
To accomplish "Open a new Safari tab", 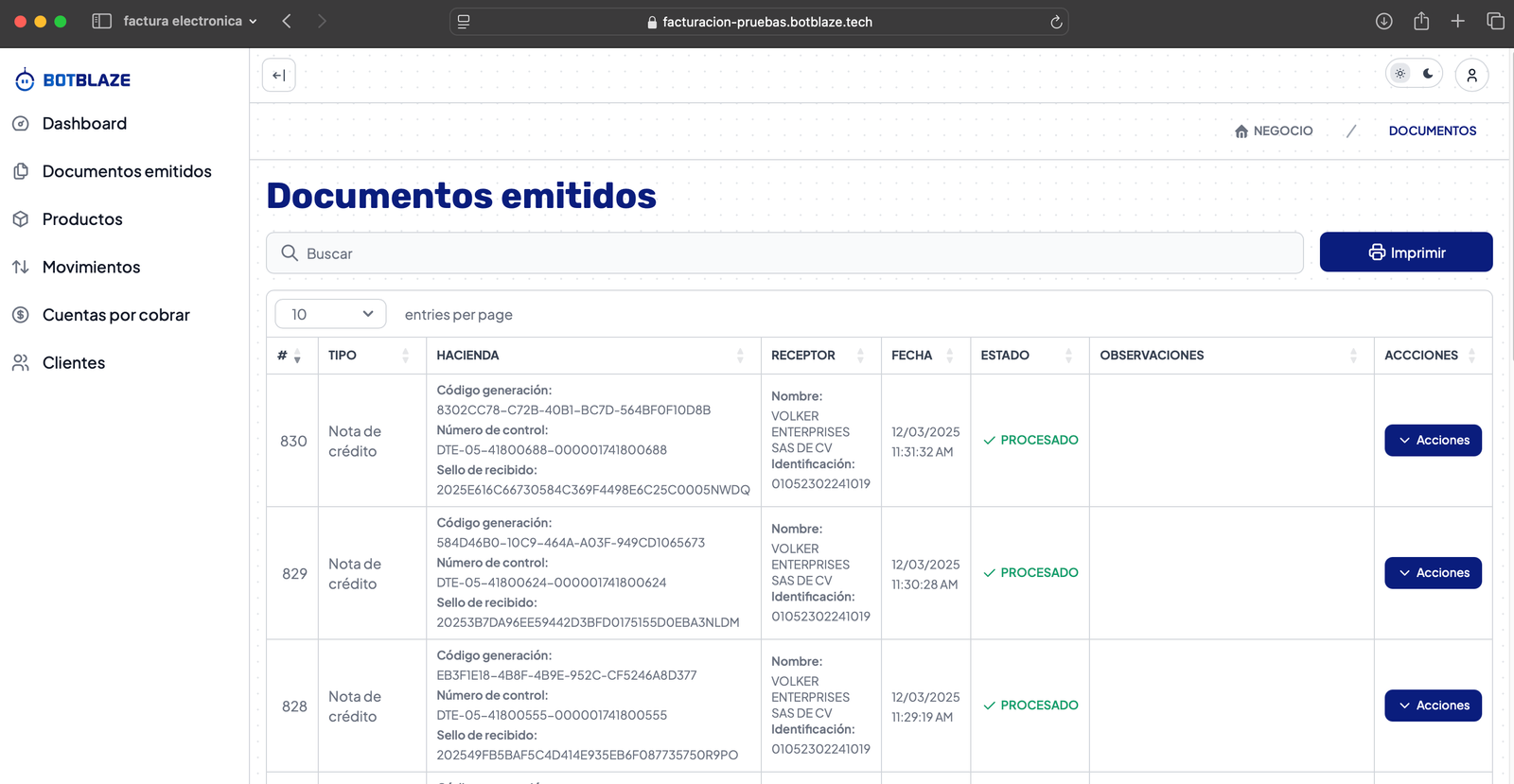I will pyautogui.click(x=1457, y=22).
